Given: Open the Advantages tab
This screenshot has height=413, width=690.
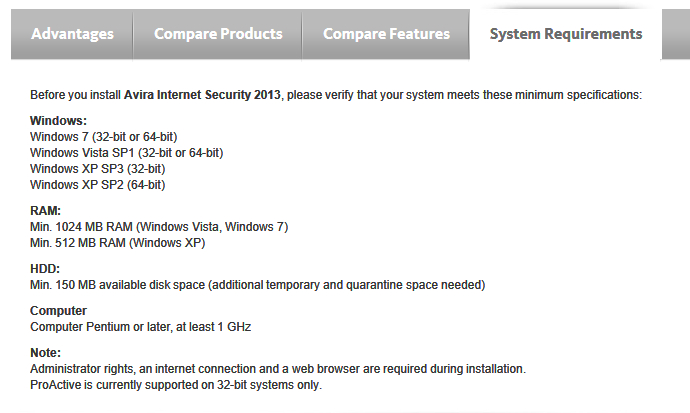Looking at the screenshot, I should [x=72, y=34].
